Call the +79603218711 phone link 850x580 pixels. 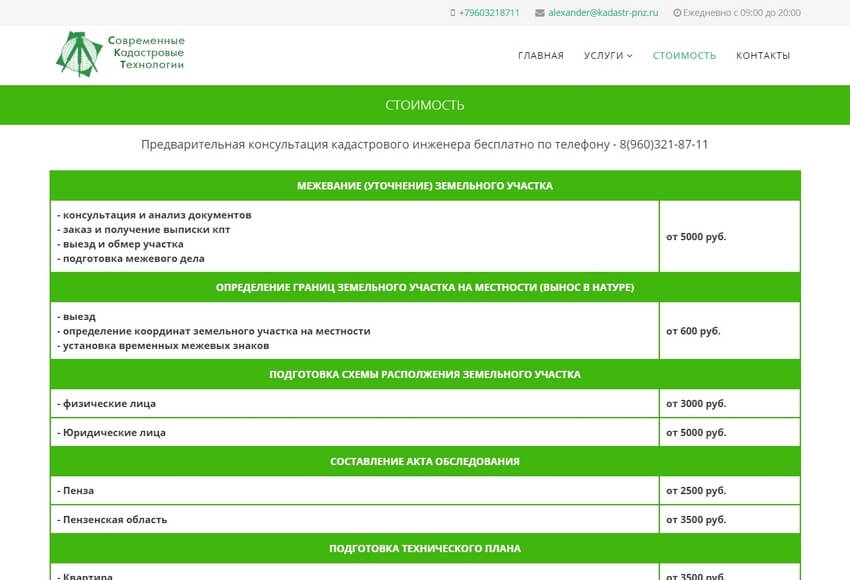point(489,13)
